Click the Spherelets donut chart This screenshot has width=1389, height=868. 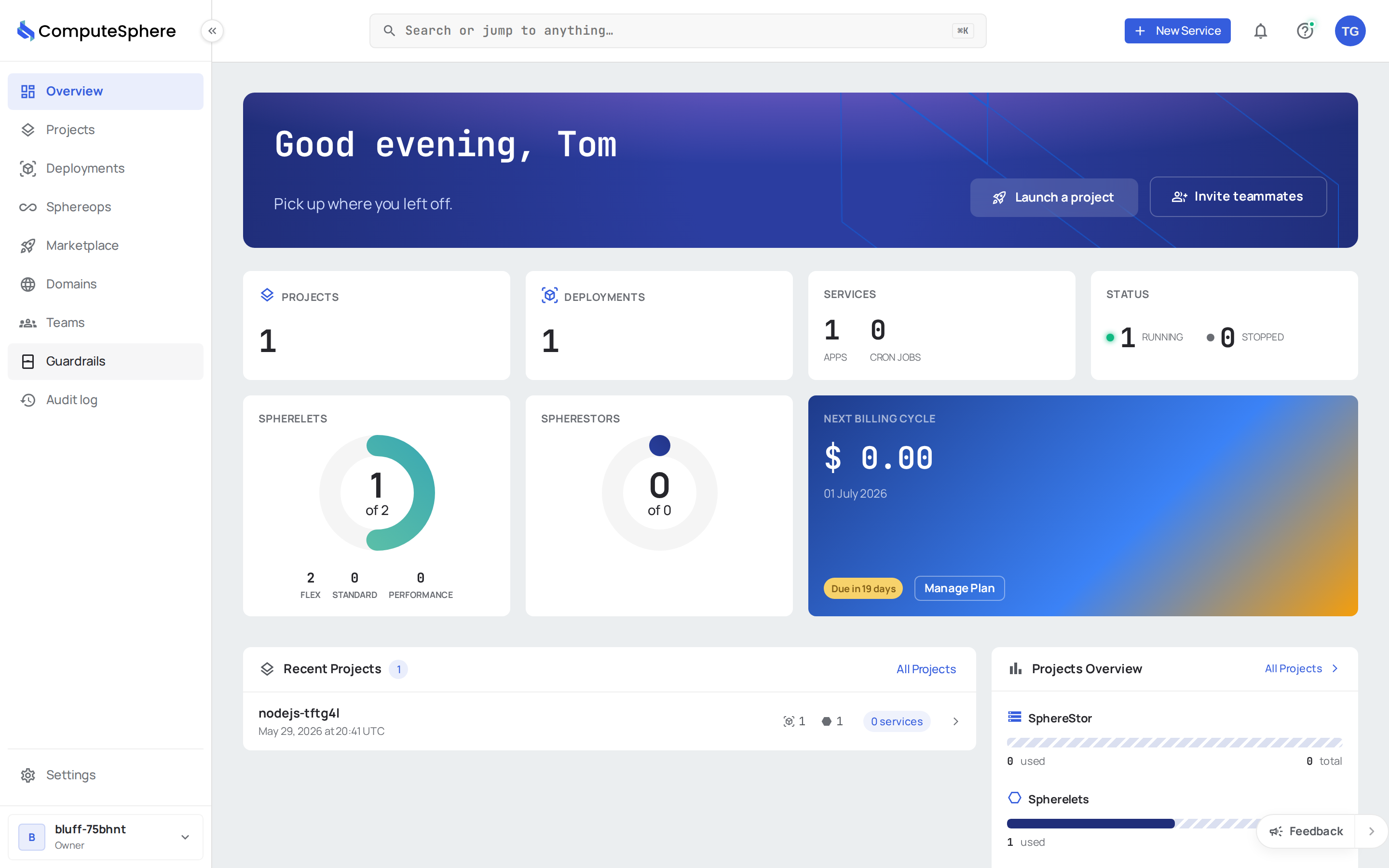(377, 492)
